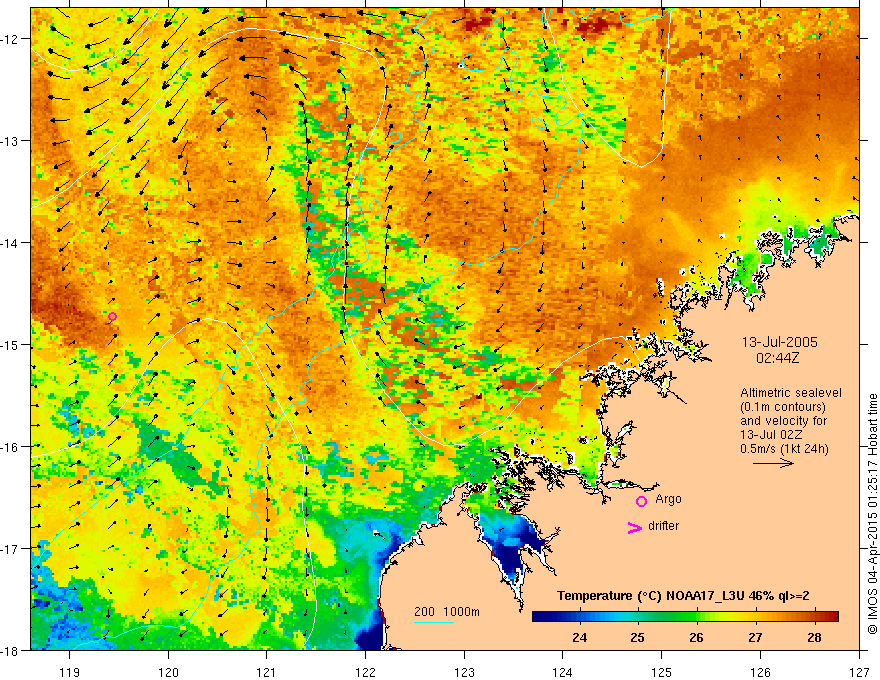Click colorbar tick label 28
The width and height of the screenshot is (880, 680).
coord(814,637)
